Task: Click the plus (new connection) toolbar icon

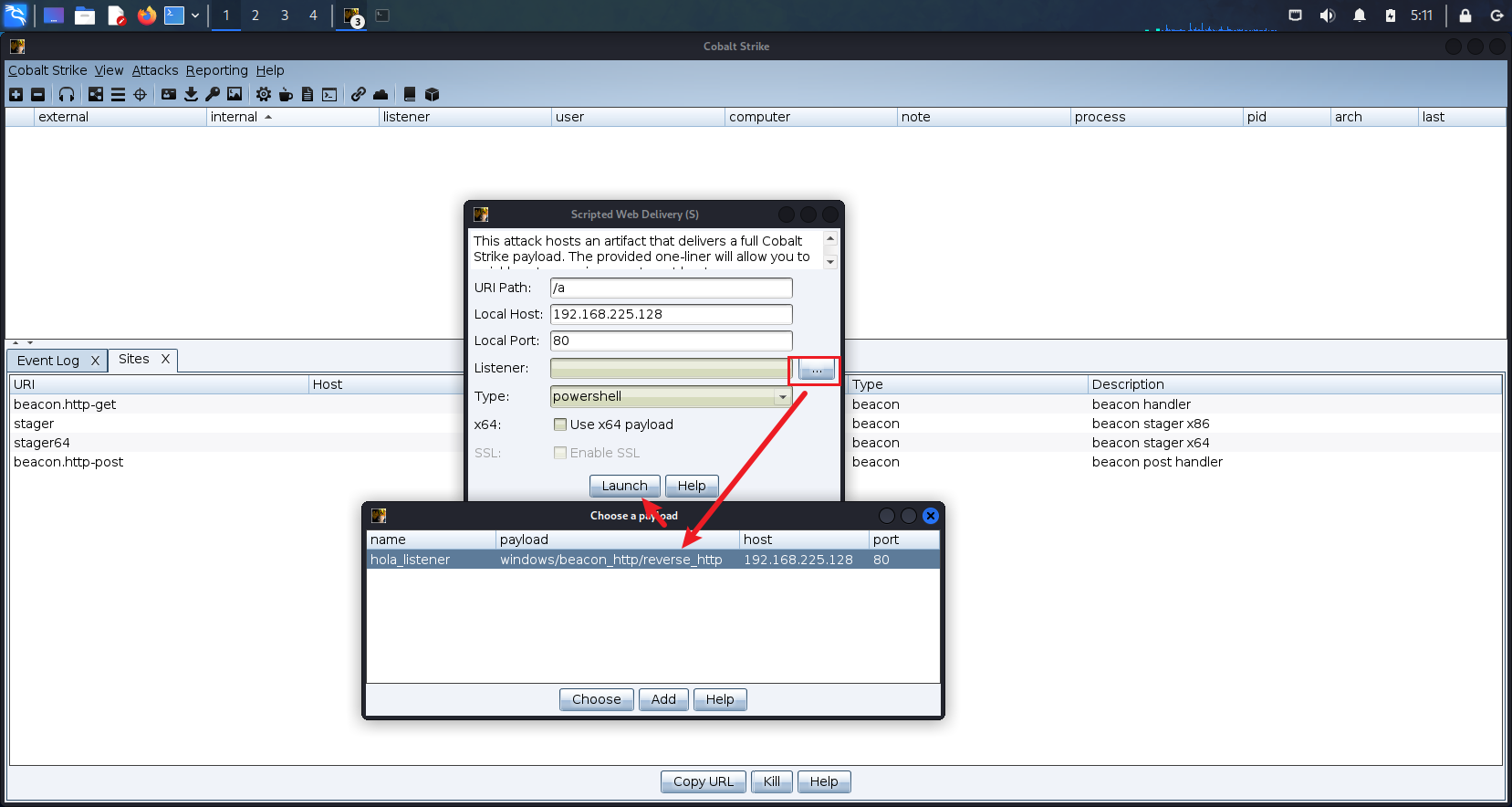Action: [16, 94]
